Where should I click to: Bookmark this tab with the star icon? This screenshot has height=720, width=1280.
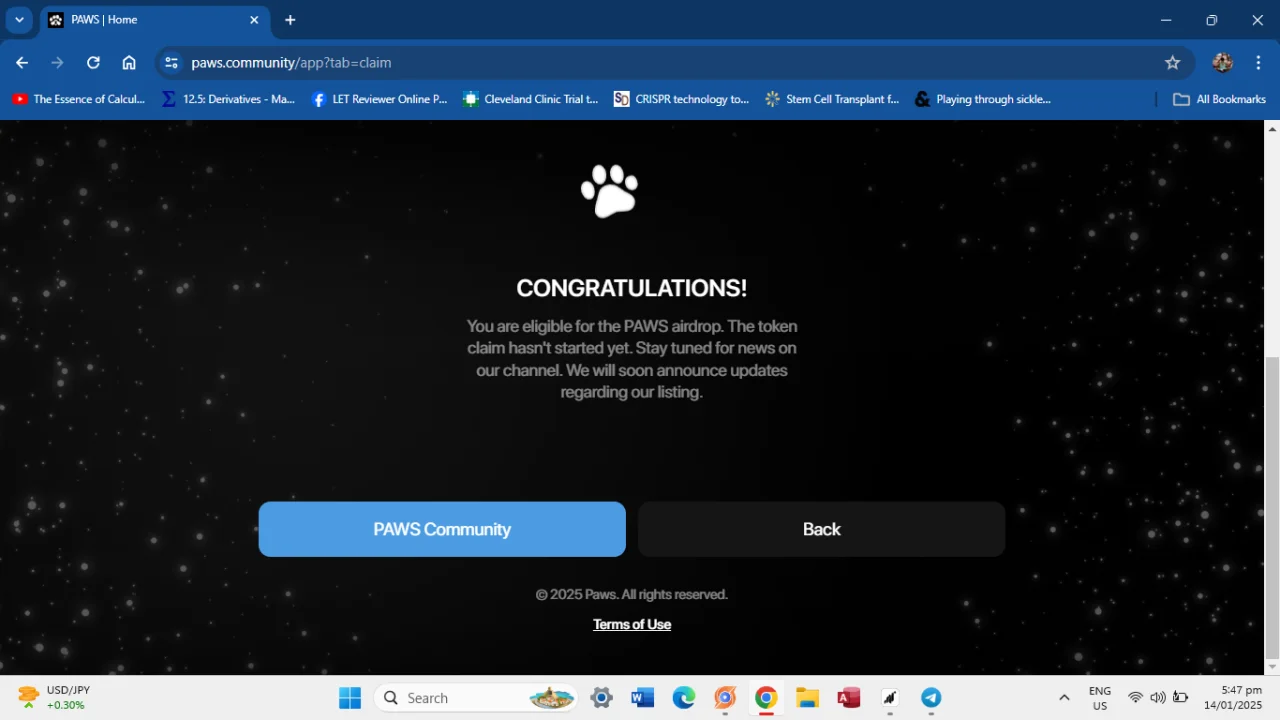(1173, 62)
